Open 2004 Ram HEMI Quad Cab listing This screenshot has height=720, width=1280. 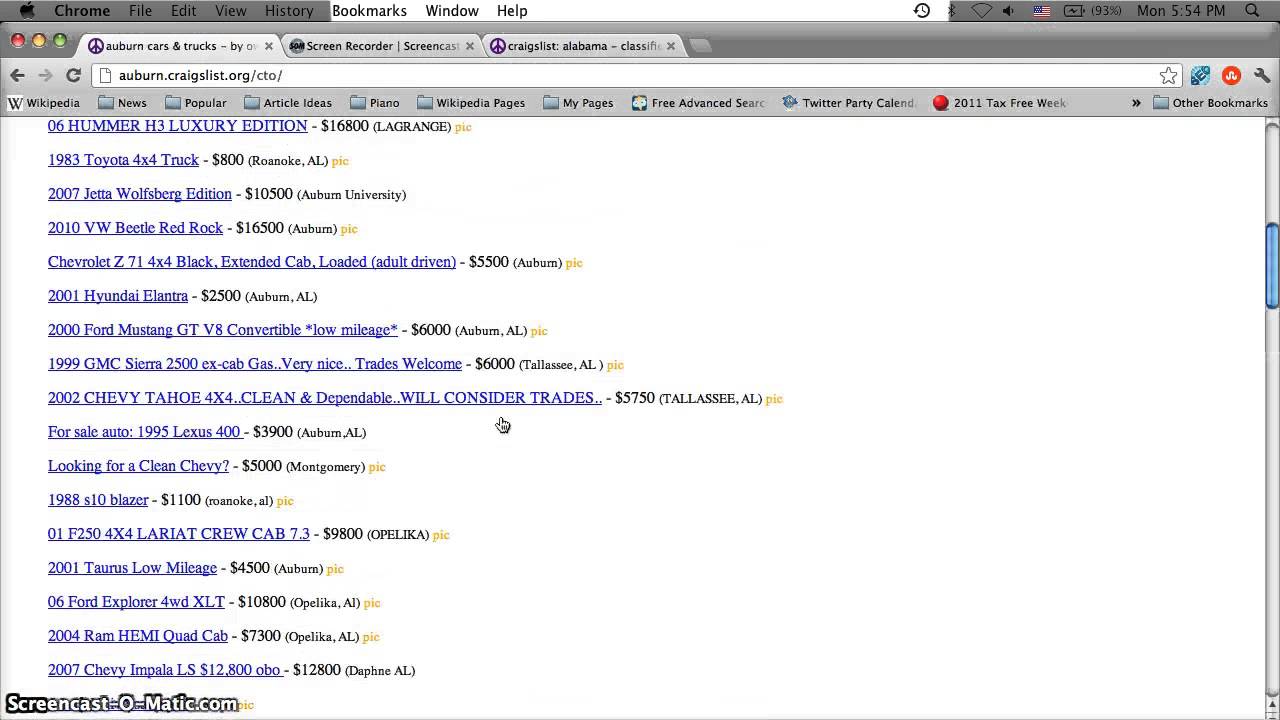[x=138, y=636]
